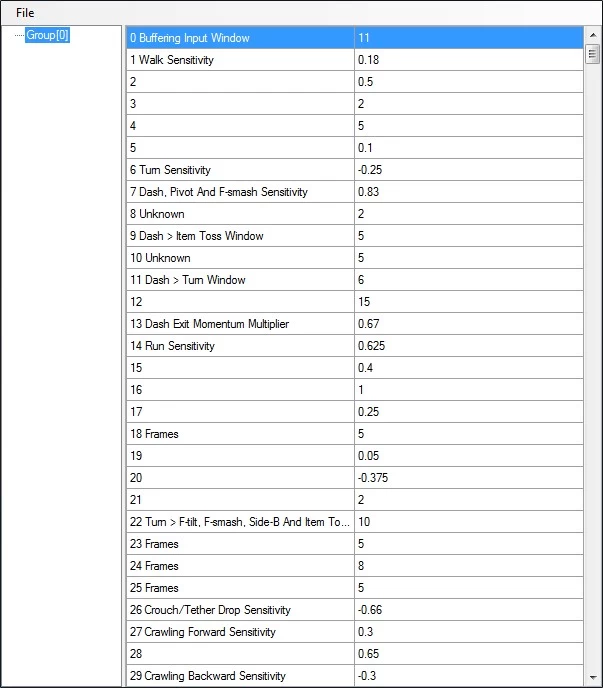Select Dash, Pivot And F-smash Sensitivity row
Image resolution: width=603 pixels, height=688 pixels.
pos(240,192)
